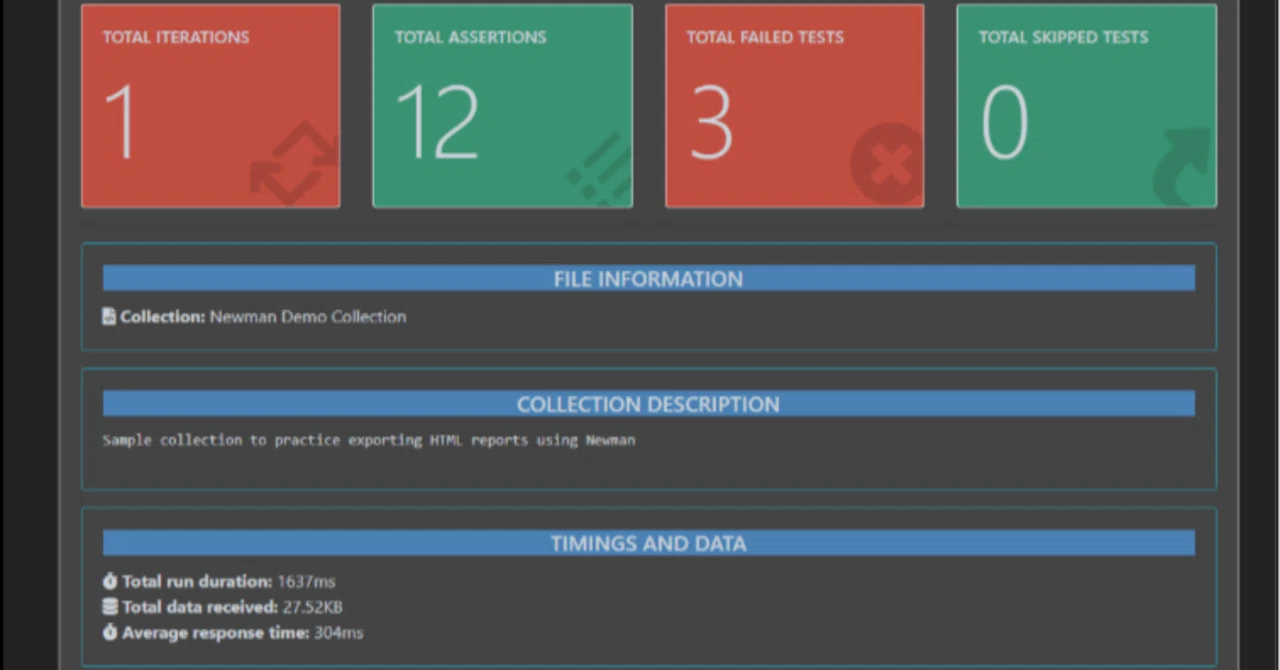The height and width of the screenshot is (670, 1280).
Task: Click the Sample collection description text
Action: pos(369,440)
